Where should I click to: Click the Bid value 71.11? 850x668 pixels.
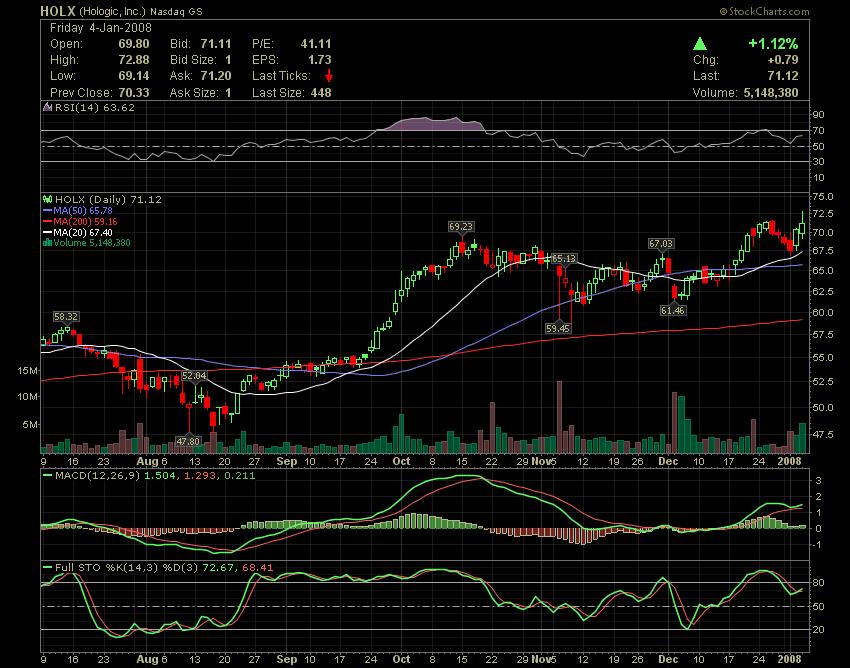216,44
